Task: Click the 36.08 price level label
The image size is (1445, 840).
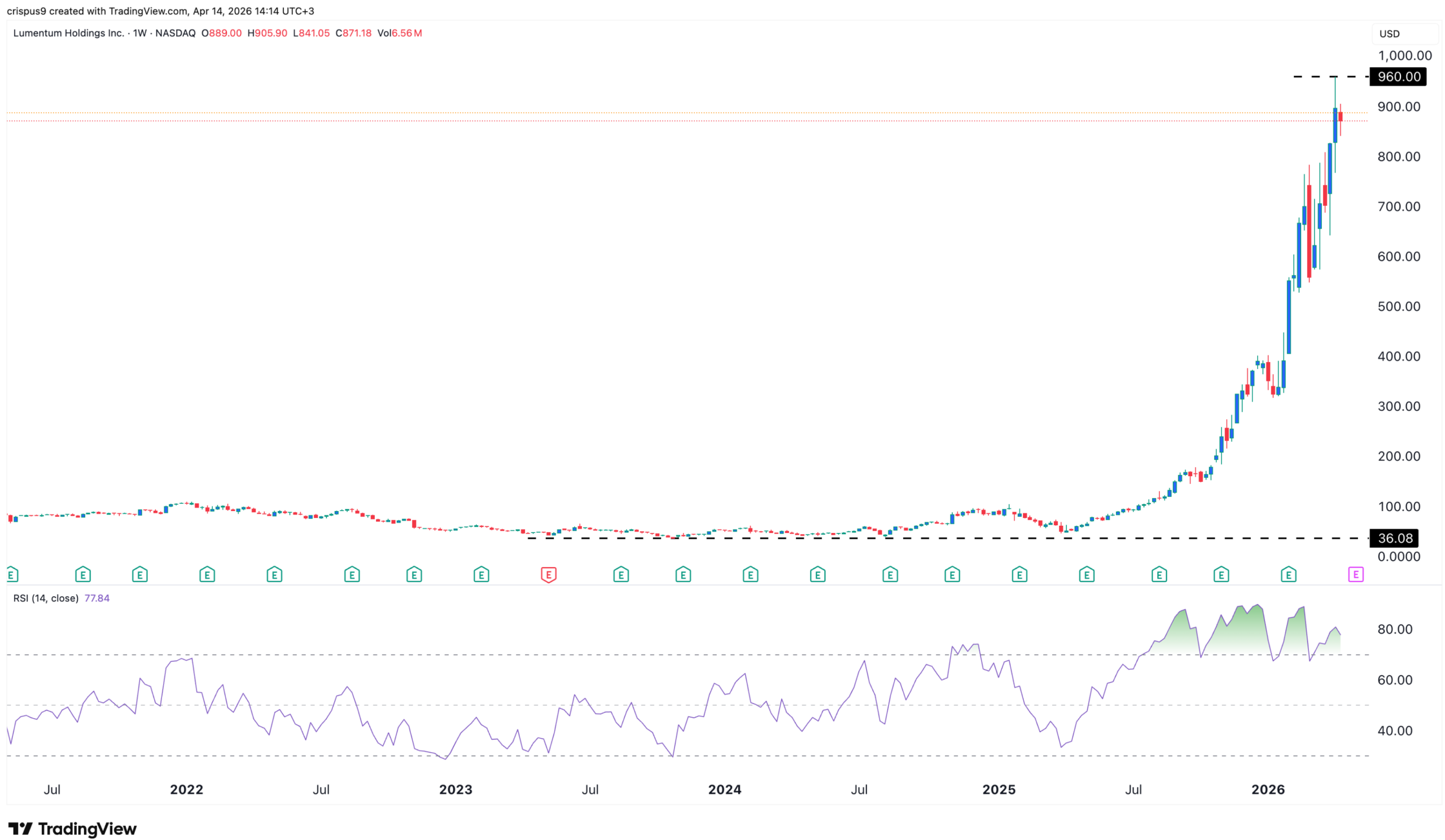Action: point(1394,538)
